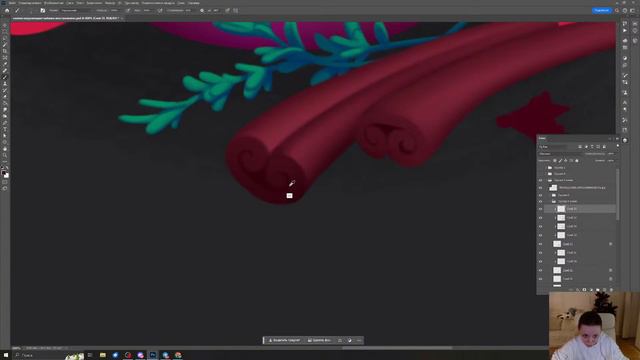Open the File menu
640x360 pixels.
click(x=13, y=3)
